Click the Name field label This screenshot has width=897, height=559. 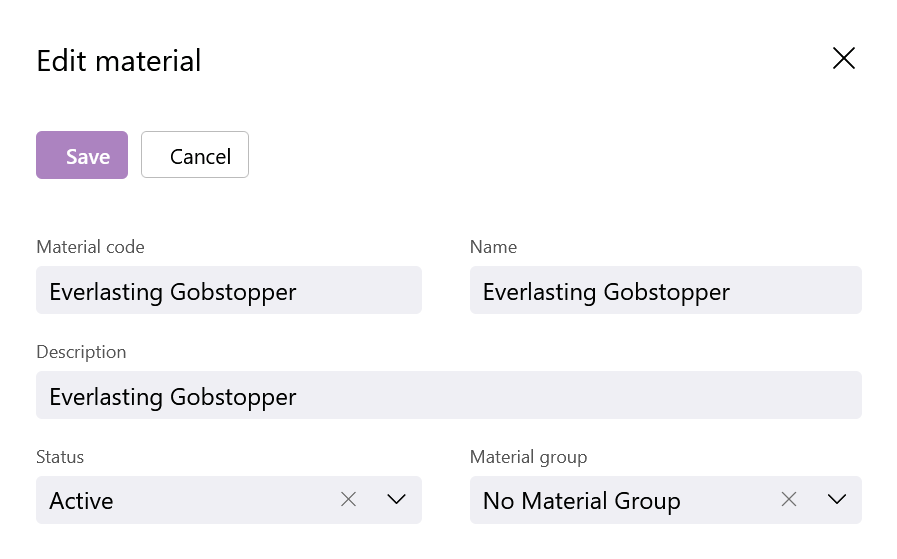pos(493,247)
